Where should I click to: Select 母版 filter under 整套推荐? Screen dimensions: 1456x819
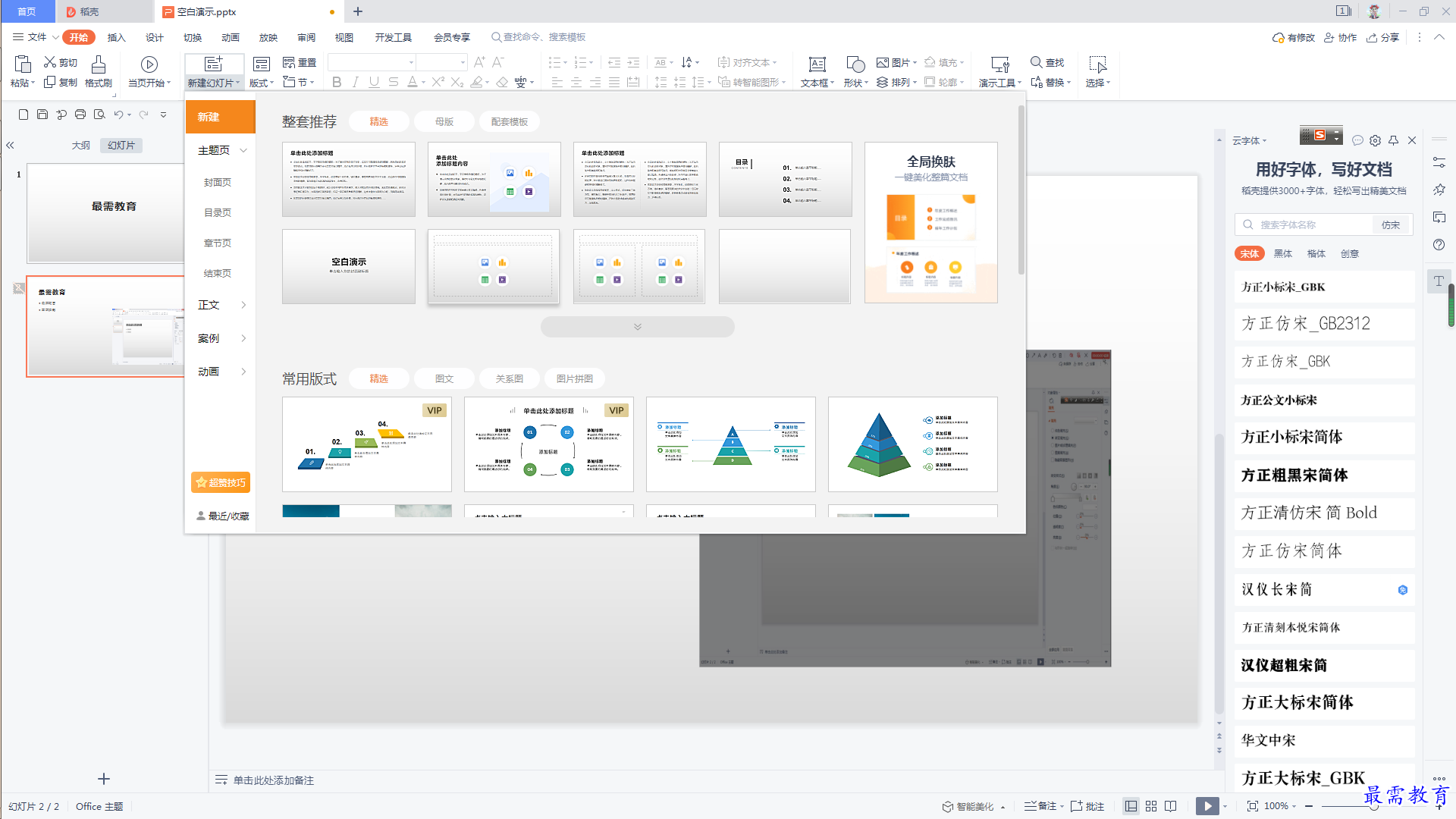click(x=444, y=121)
